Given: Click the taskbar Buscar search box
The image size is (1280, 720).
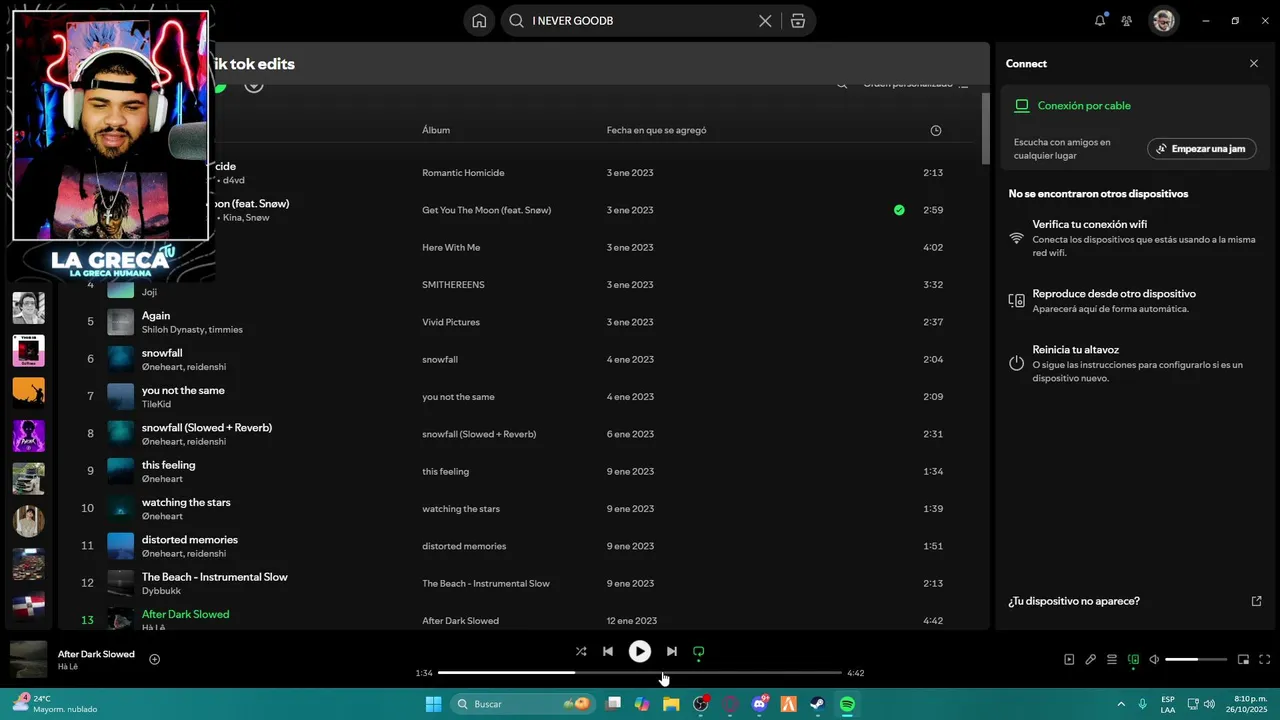Looking at the screenshot, I should (x=522, y=704).
